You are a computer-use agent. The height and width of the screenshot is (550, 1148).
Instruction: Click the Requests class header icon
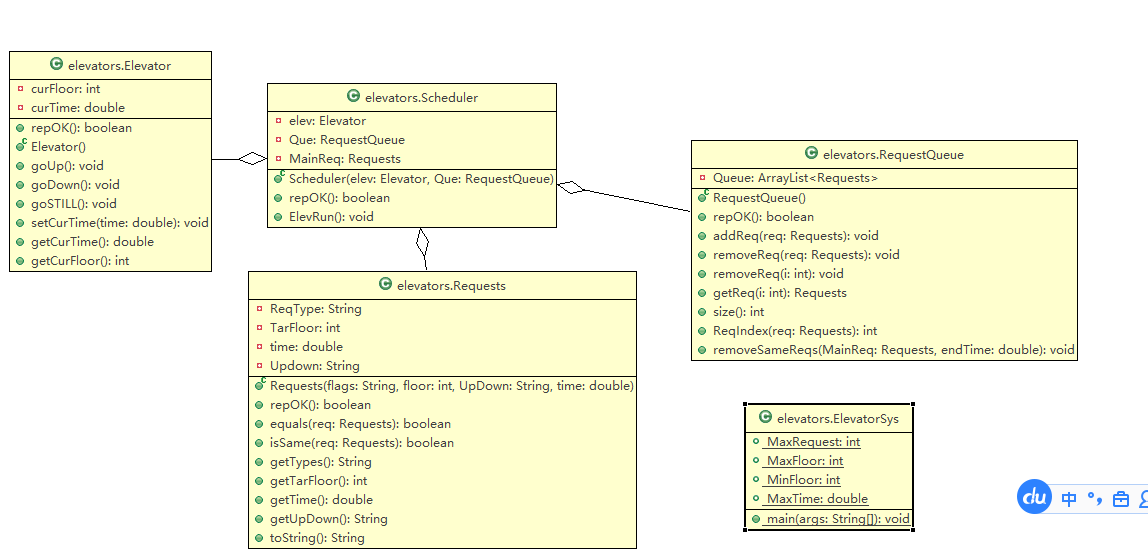[385, 285]
